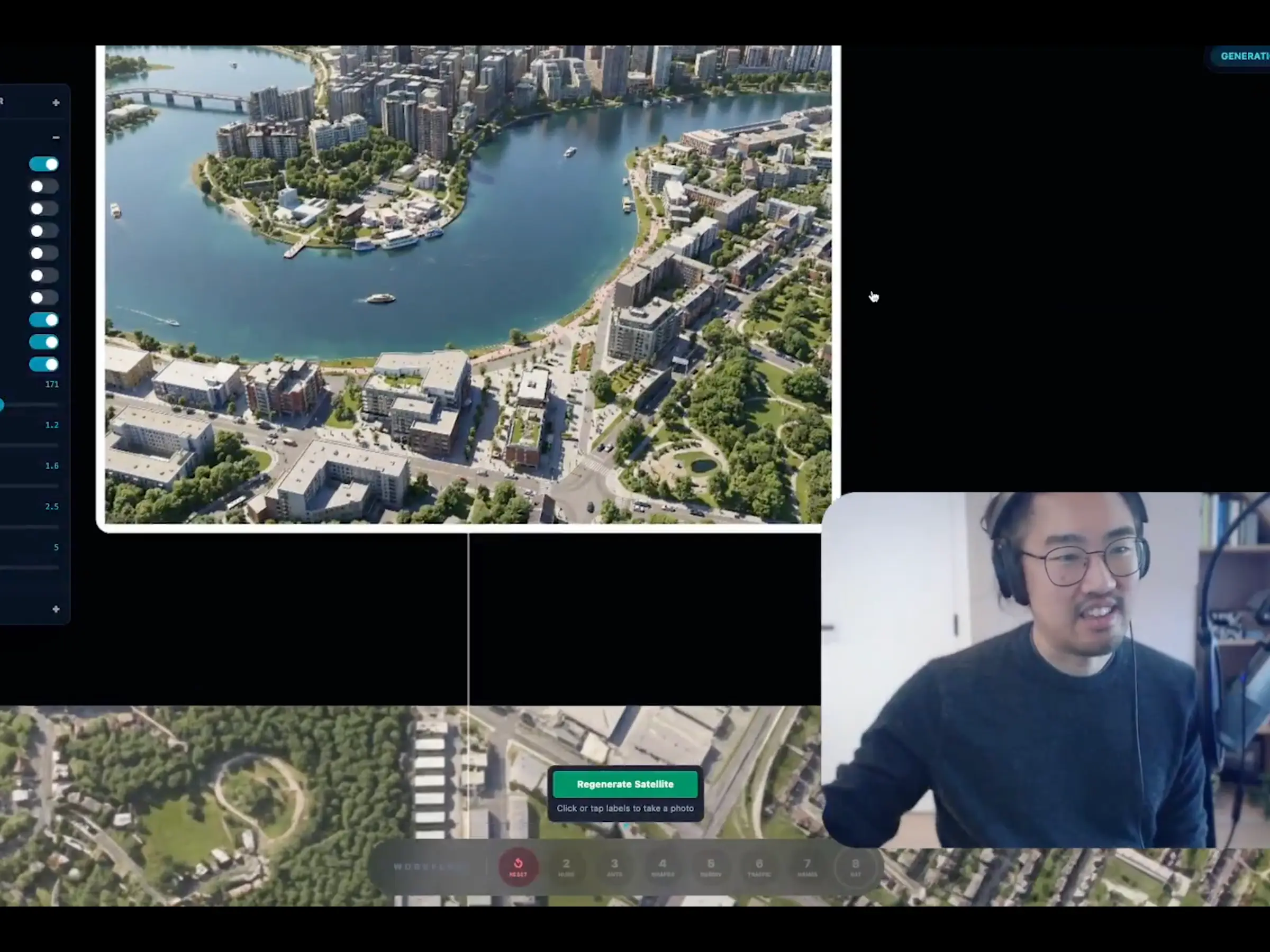
Task: Click the generated aerial city render image
Action: (x=468, y=285)
